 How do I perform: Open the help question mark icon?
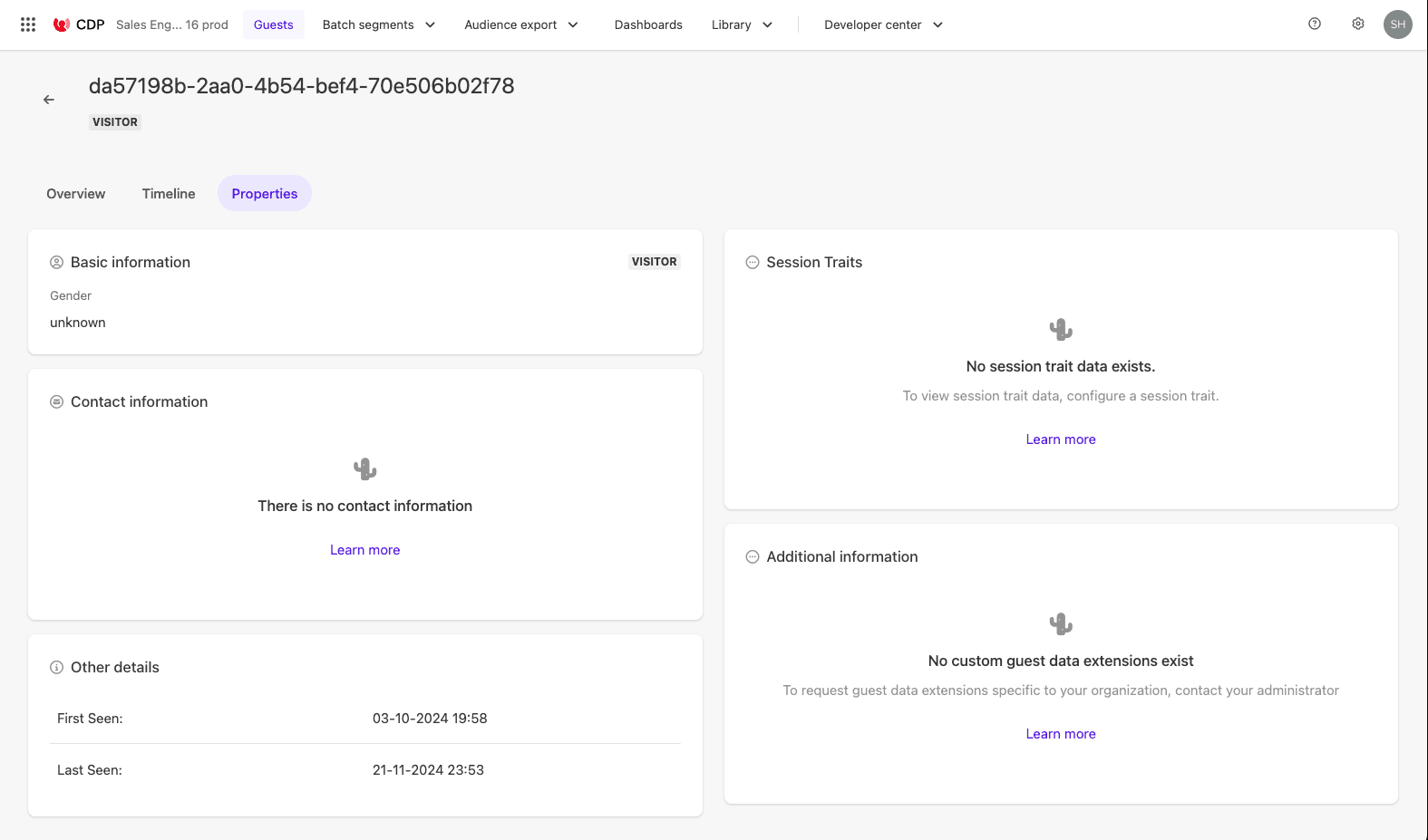tap(1315, 24)
